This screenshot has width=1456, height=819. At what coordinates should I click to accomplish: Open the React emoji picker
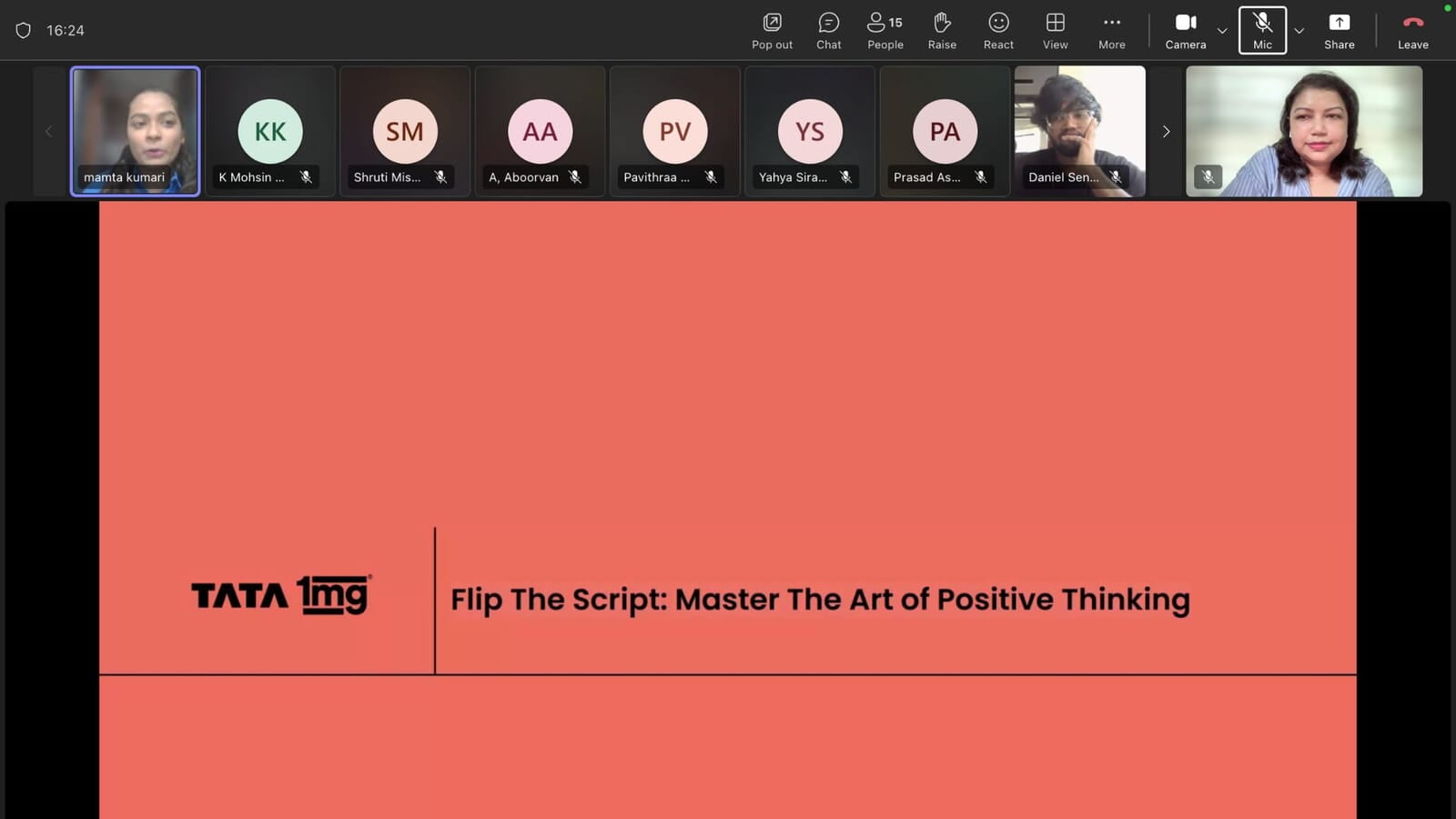998,30
